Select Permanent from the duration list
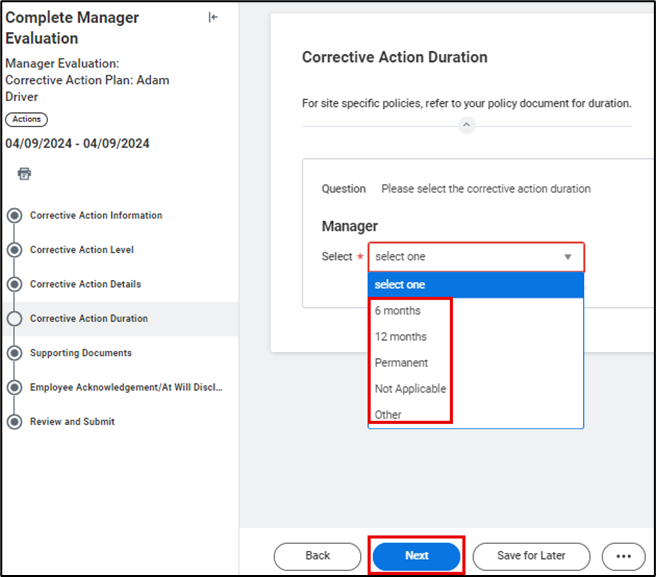The height and width of the screenshot is (577, 656). tap(401, 363)
